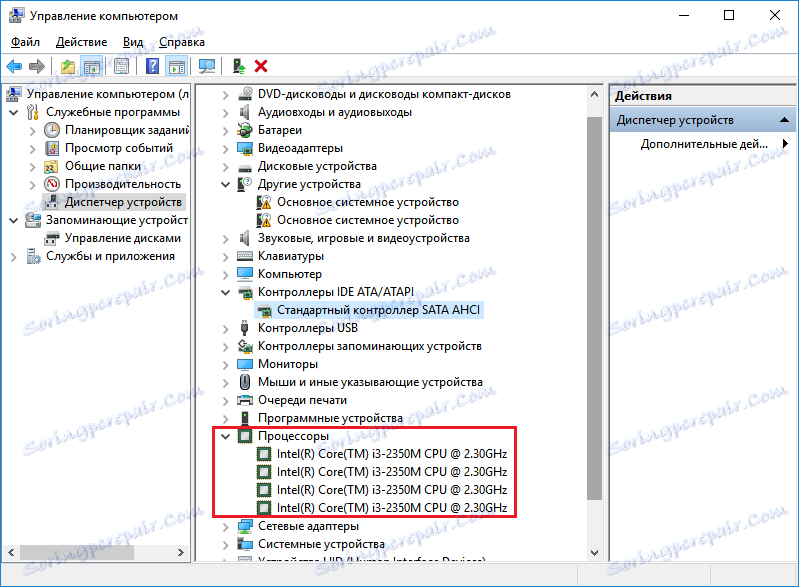Collapse the Контроллеры IDE ATA/ATAPI node
The width and height of the screenshot is (799, 587).
click(226, 292)
